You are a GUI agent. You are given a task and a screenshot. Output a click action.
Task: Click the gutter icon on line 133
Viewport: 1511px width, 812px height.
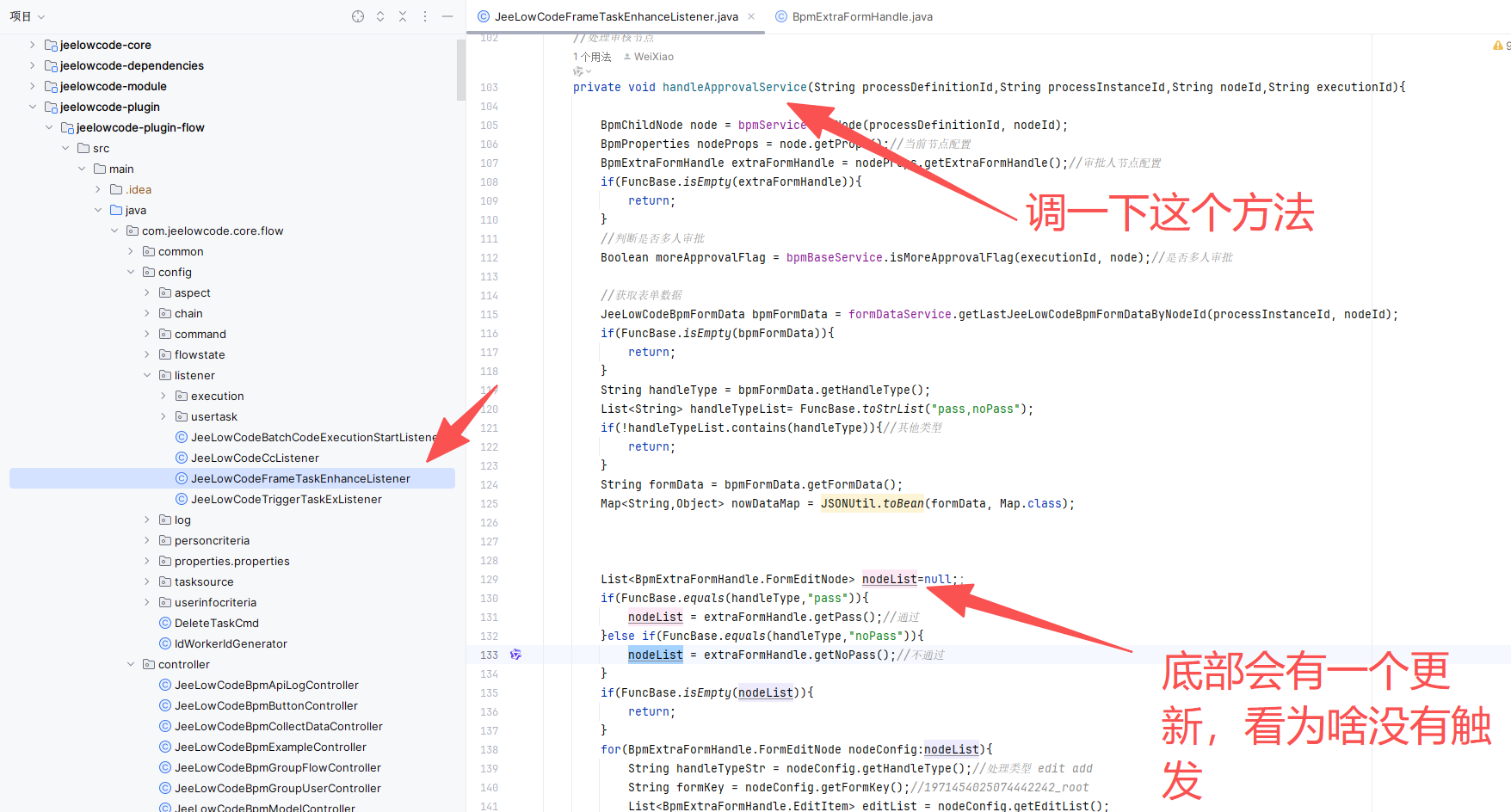(x=515, y=655)
